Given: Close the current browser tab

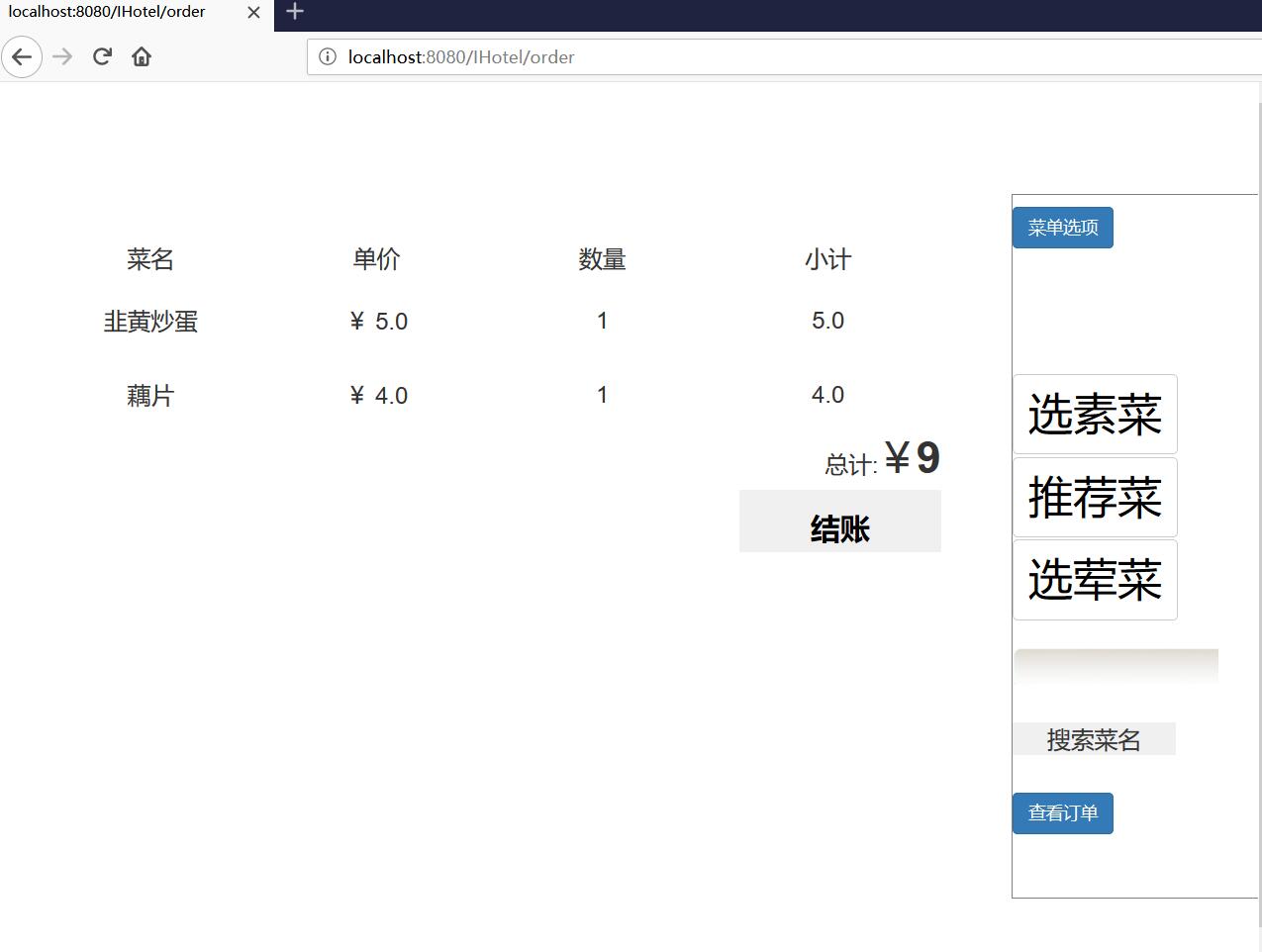Looking at the screenshot, I should [252, 13].
